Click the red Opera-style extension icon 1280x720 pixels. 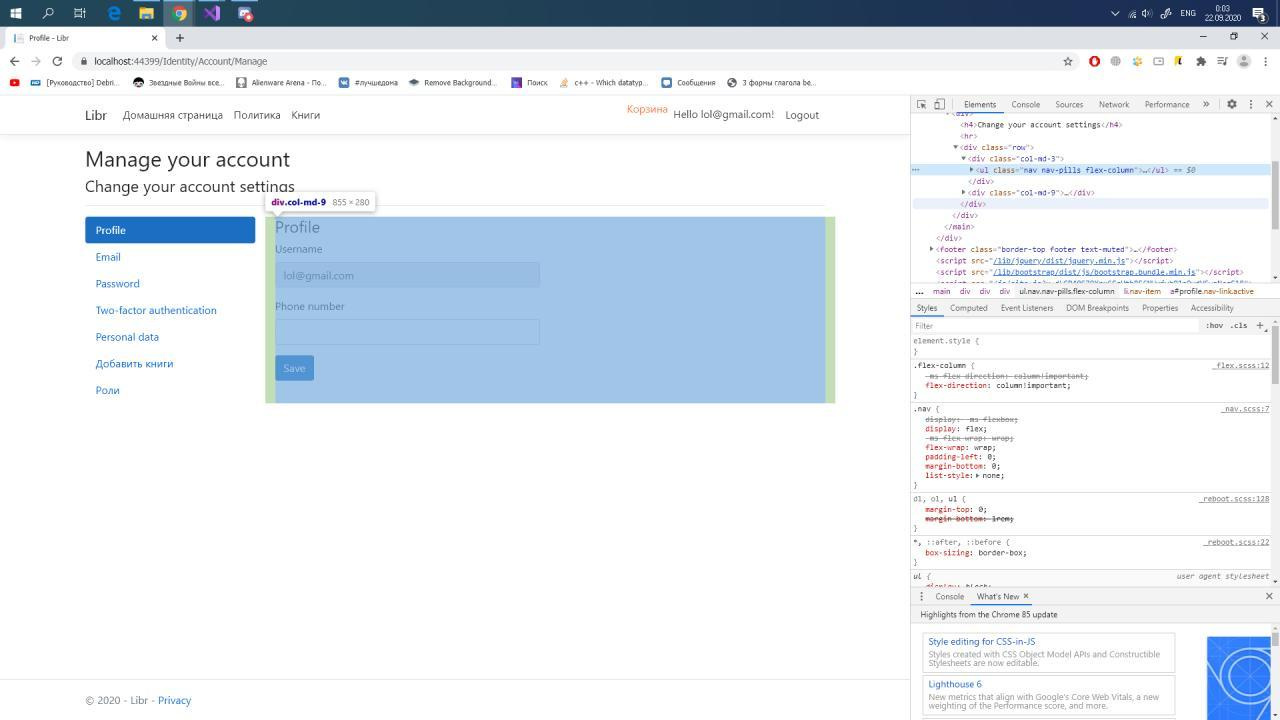coord(1094,61)
